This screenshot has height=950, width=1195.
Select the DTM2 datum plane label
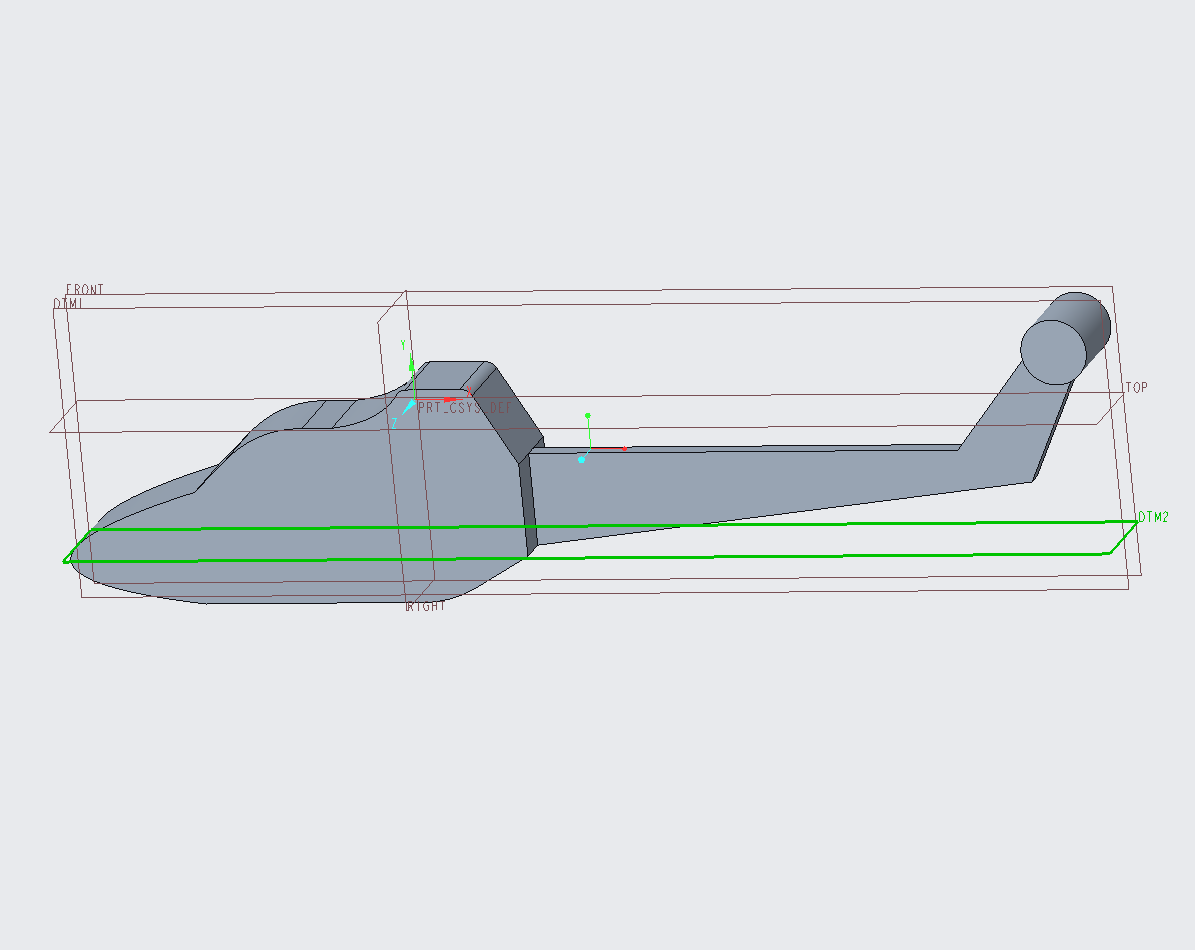pyautogui.click(x=1153, y=517)
